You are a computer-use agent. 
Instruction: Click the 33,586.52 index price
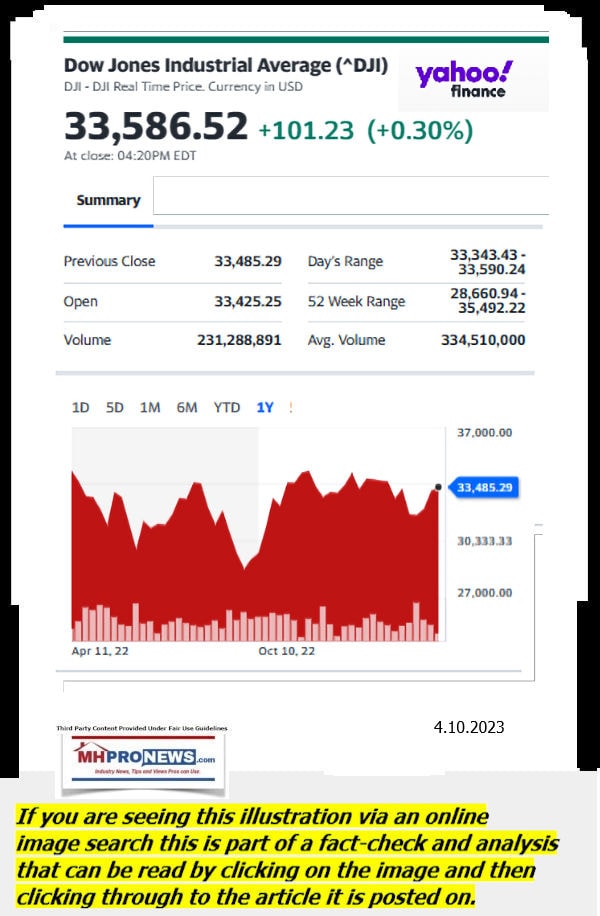(x=156, y=126)
